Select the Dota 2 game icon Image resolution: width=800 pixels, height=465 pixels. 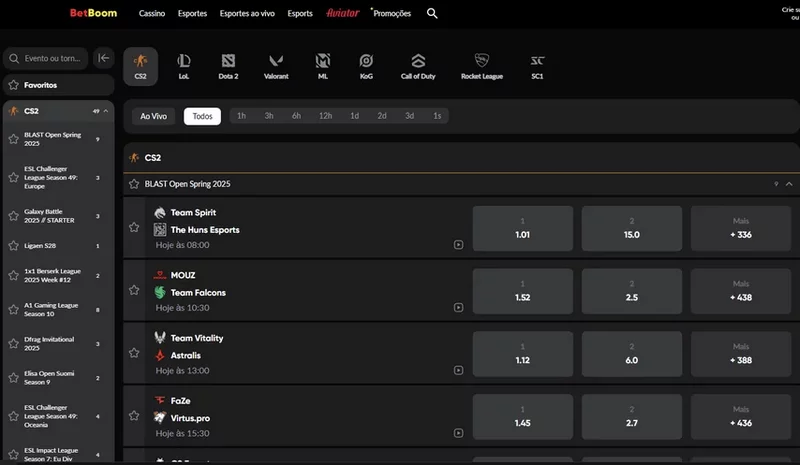point(227,66)
